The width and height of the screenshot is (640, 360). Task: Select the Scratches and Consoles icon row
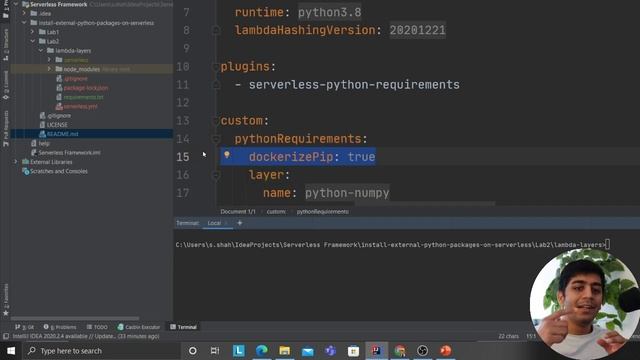[x=55, y=171]
